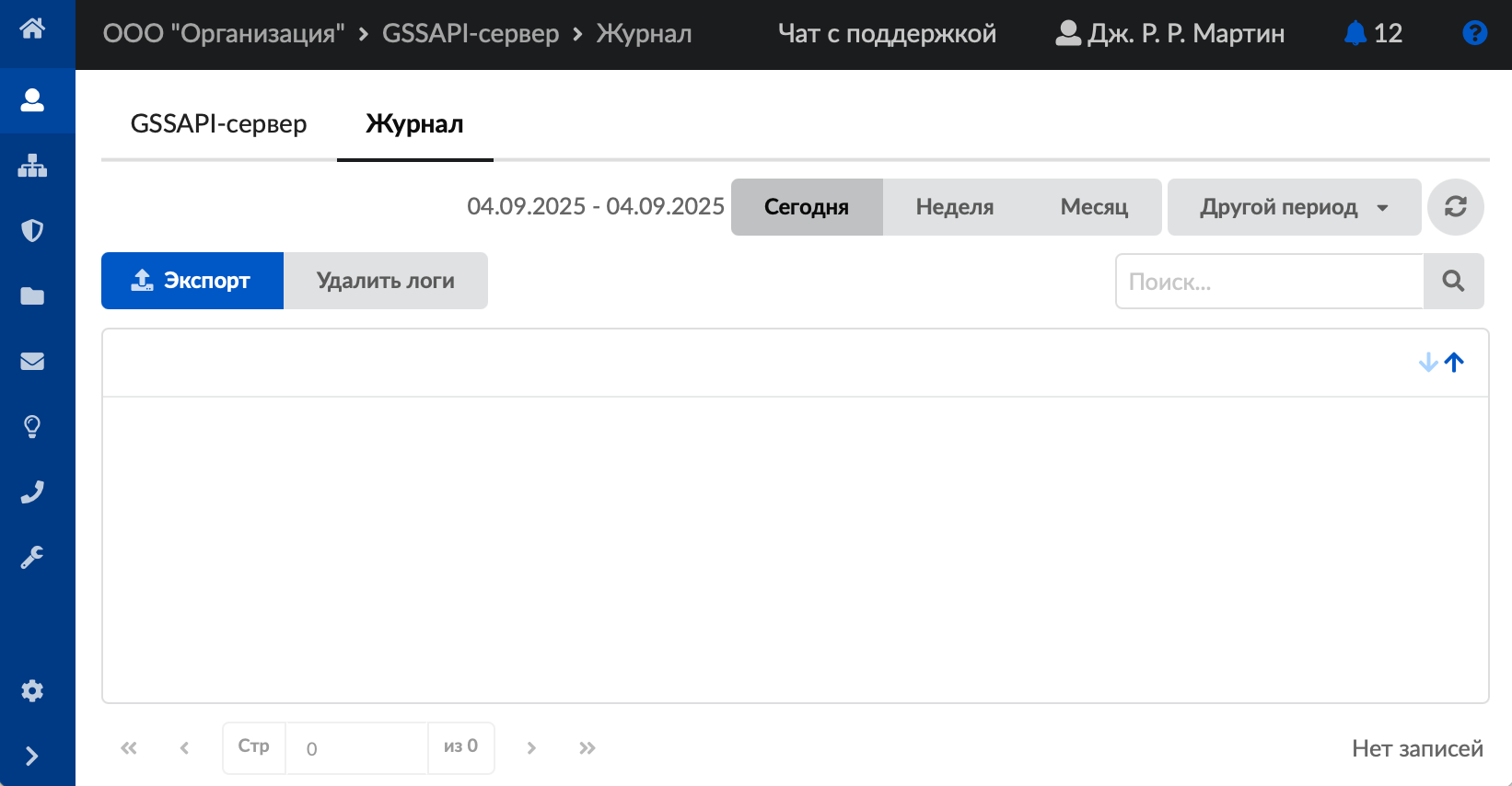The image size is (1512, 786).
Task: Click the home icon in sidebar
Action: [32, 29]
